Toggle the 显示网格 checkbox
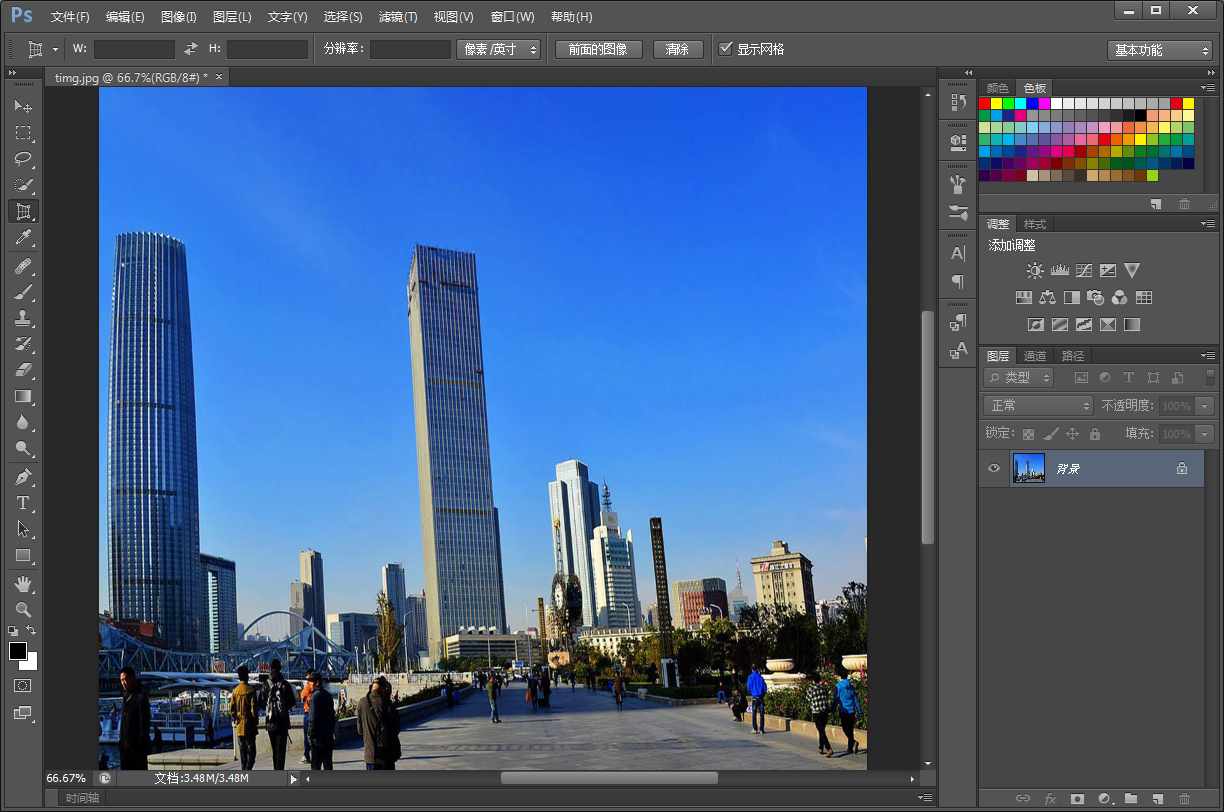 click(x=726, y=49)
